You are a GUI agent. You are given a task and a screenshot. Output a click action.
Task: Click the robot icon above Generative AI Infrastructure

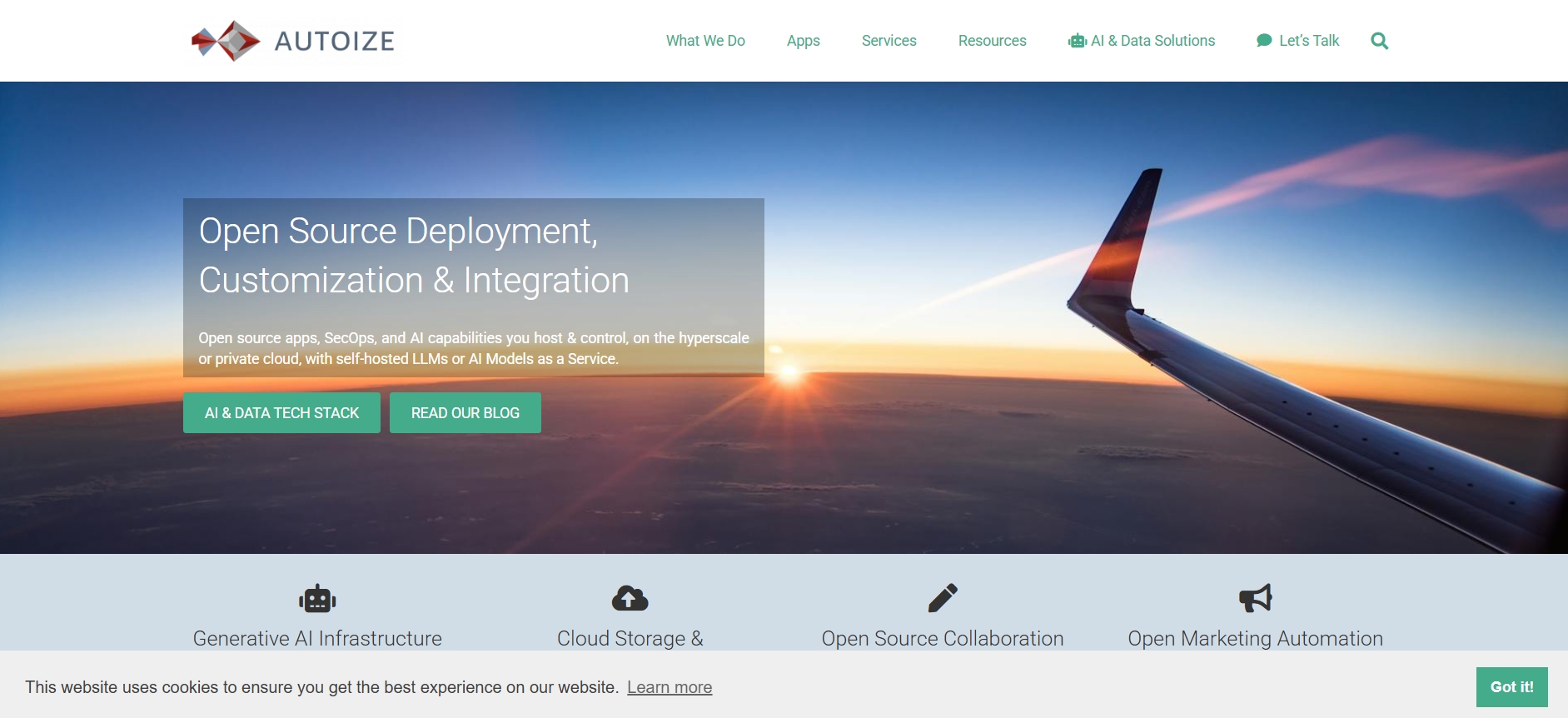(x=317, y=598)
